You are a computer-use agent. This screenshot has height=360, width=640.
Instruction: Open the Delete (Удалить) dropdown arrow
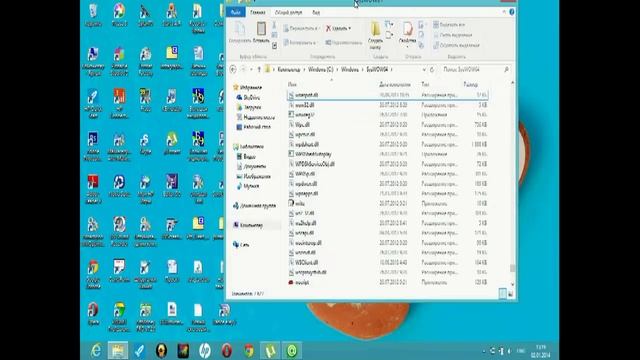point(350,28)
